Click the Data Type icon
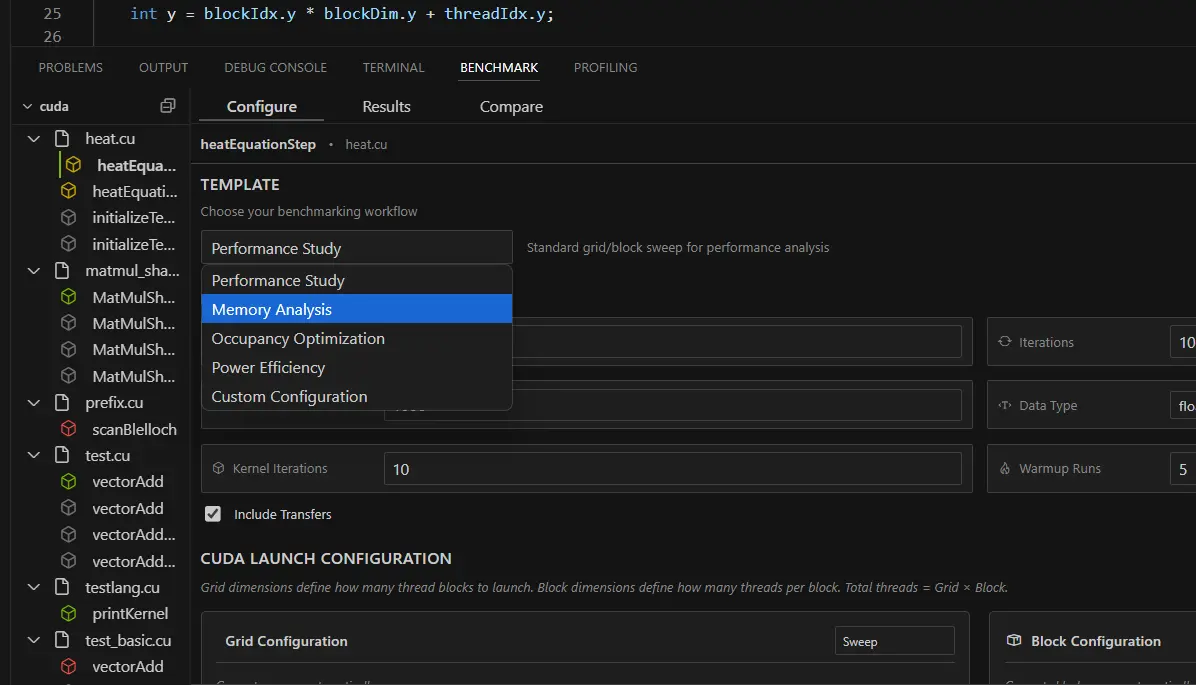 coord(1005,406)
